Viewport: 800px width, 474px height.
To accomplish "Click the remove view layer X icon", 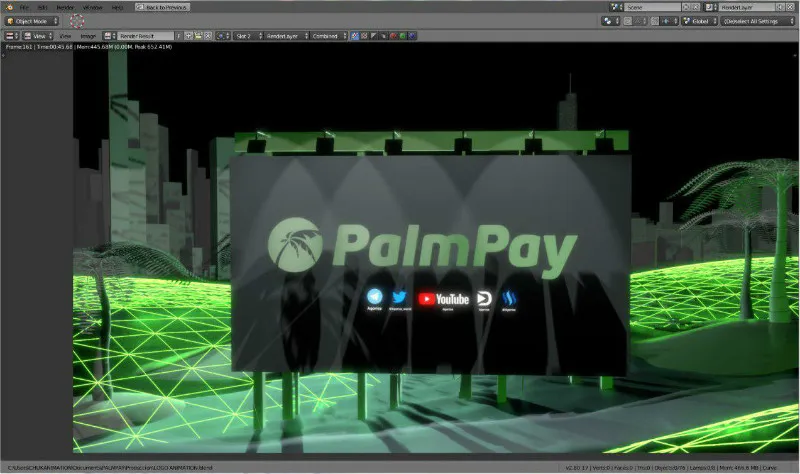I will pos(790,7).
